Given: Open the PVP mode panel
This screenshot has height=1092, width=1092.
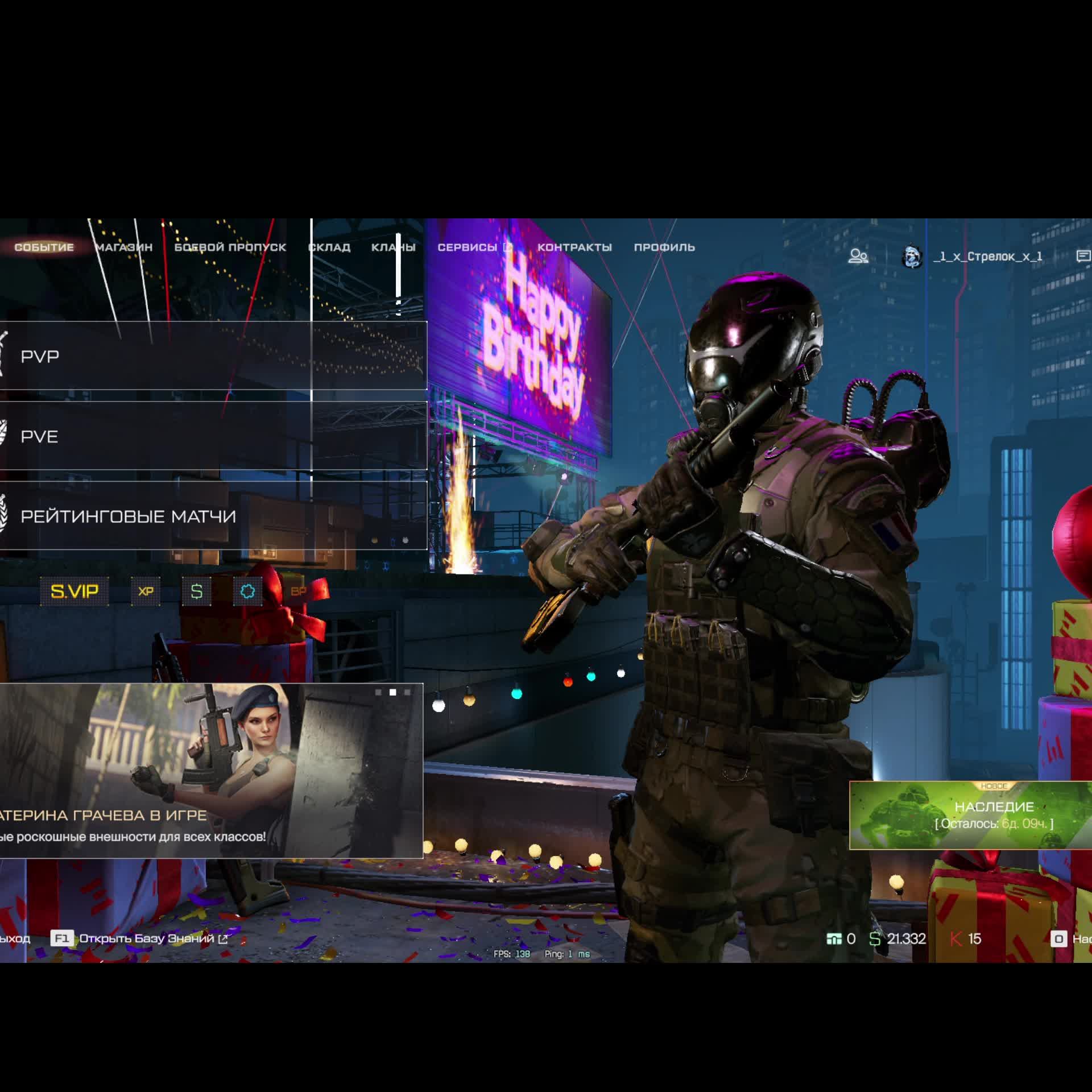Looking at the screenshot, I should (213, 356).
